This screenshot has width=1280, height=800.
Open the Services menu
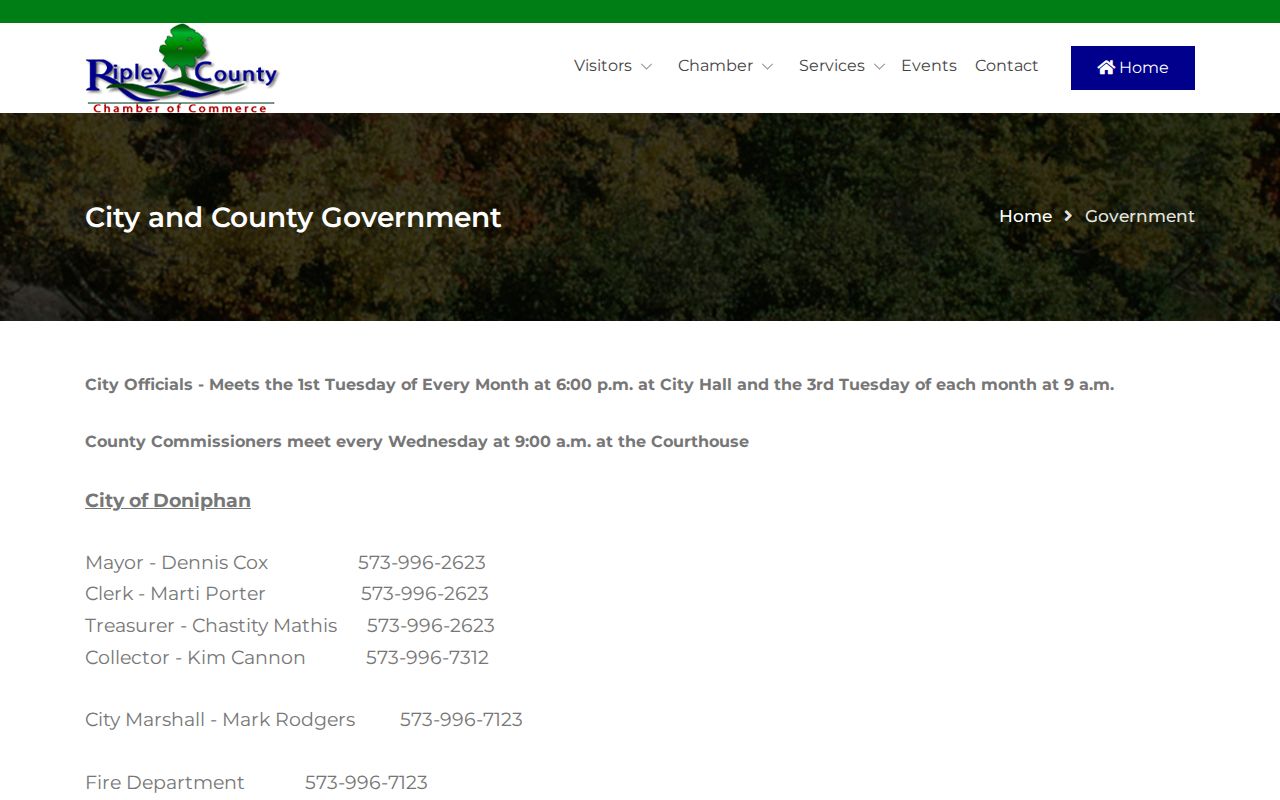click(832, 66)
